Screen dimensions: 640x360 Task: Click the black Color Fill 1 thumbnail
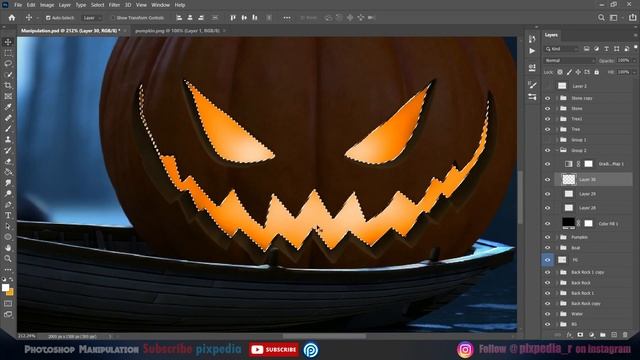coord(568,223)
